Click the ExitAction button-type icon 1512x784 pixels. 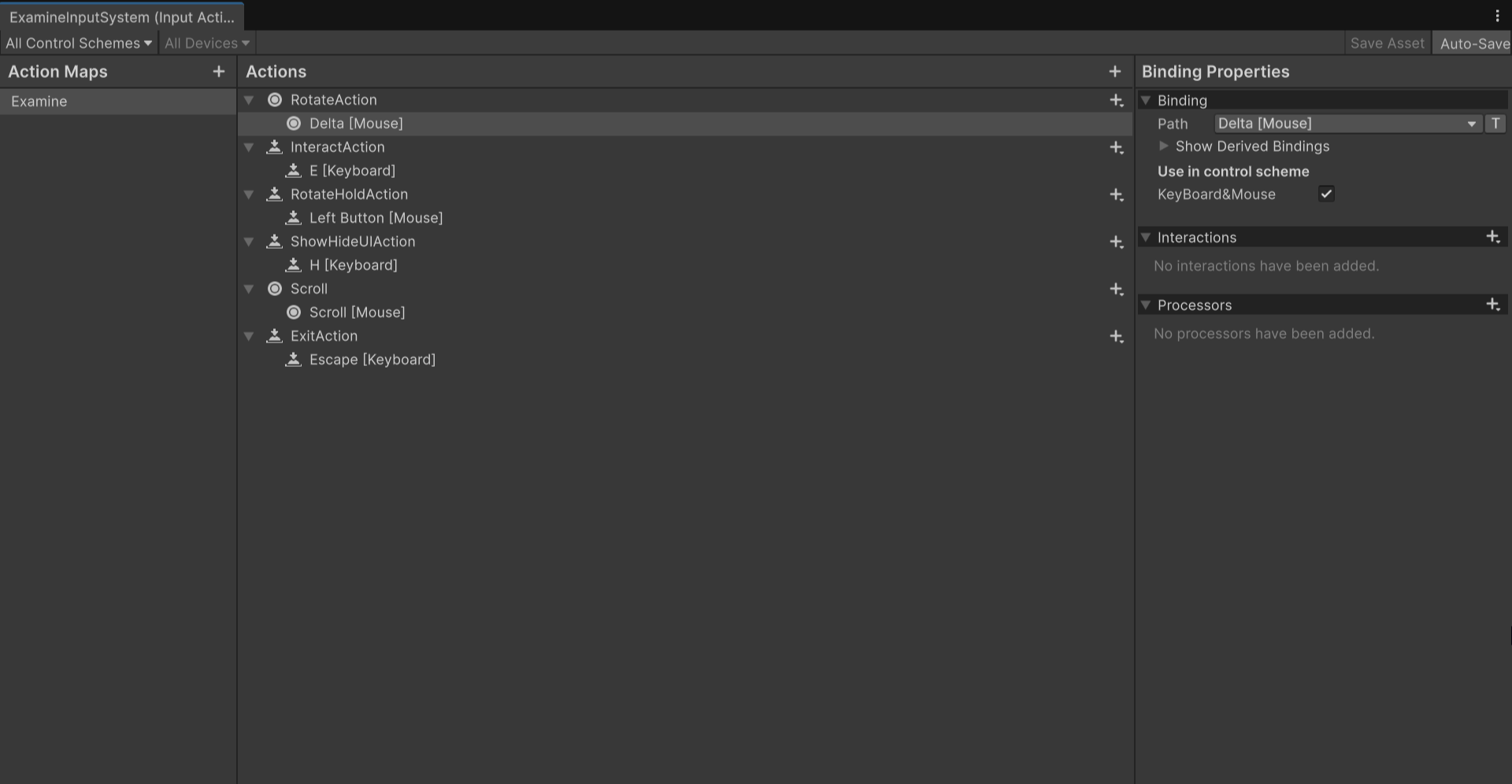click(x=274, y=335)
